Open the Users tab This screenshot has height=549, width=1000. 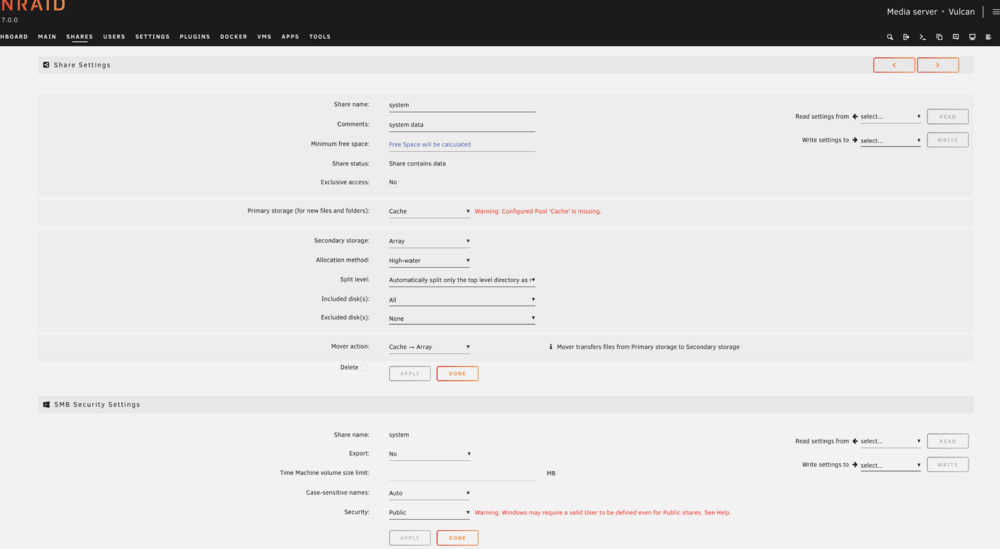pyautogui.click(x=114, y=37)
